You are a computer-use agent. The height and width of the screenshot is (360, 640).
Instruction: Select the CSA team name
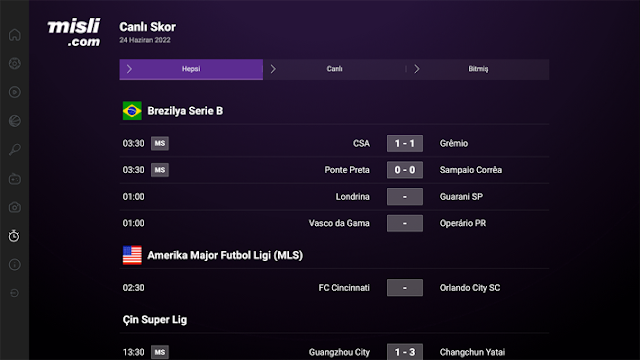click(361, 143)
